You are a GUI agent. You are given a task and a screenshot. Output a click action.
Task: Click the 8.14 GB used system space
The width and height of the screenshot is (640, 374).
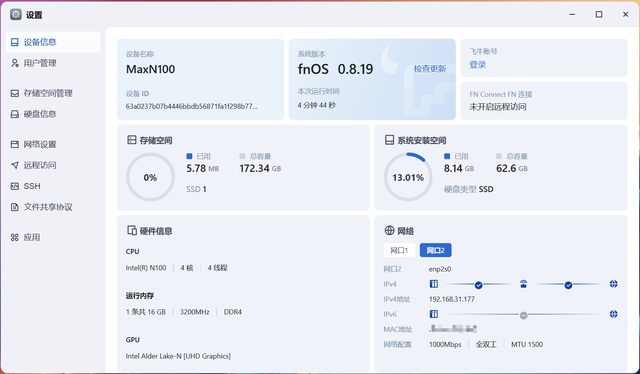pyautogui.click(x=459, y=168)
